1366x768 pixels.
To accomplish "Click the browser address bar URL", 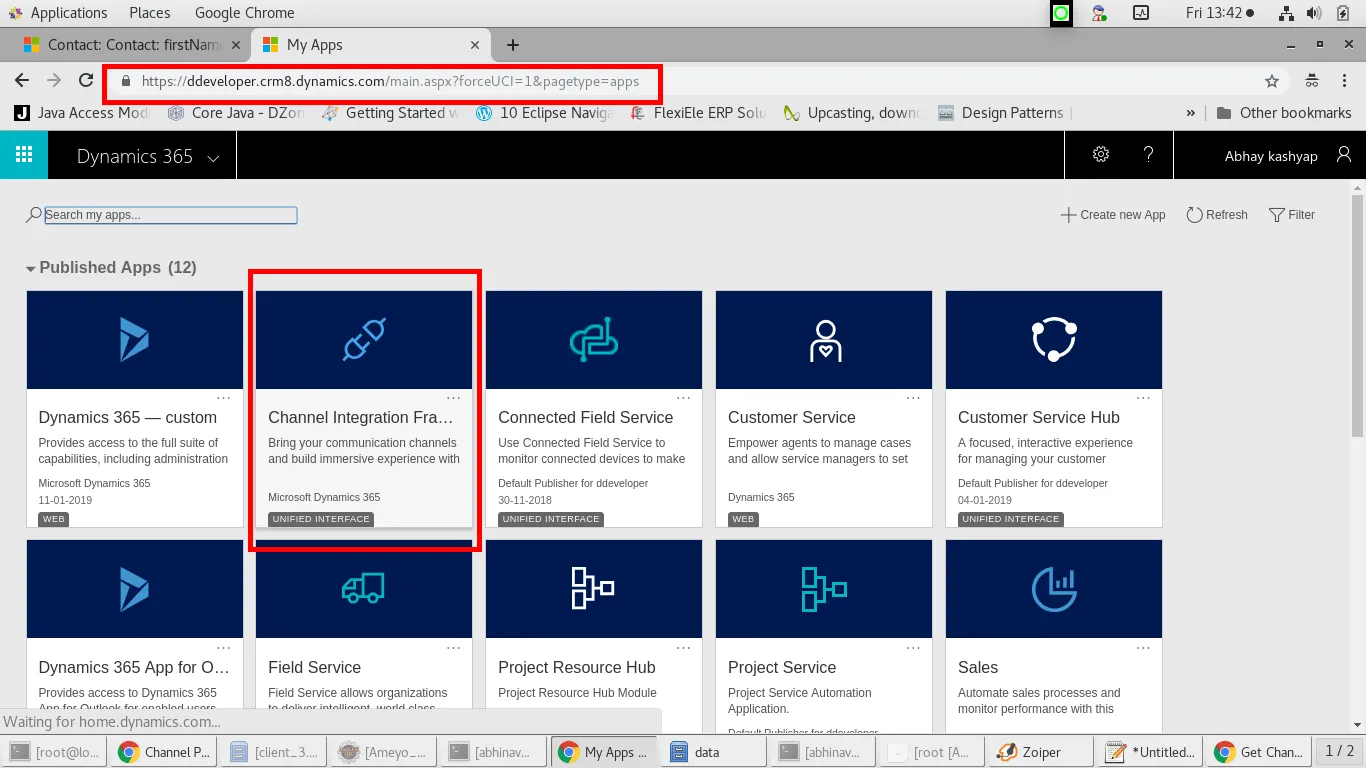I will pyautogui.click(x=390, y=82).
